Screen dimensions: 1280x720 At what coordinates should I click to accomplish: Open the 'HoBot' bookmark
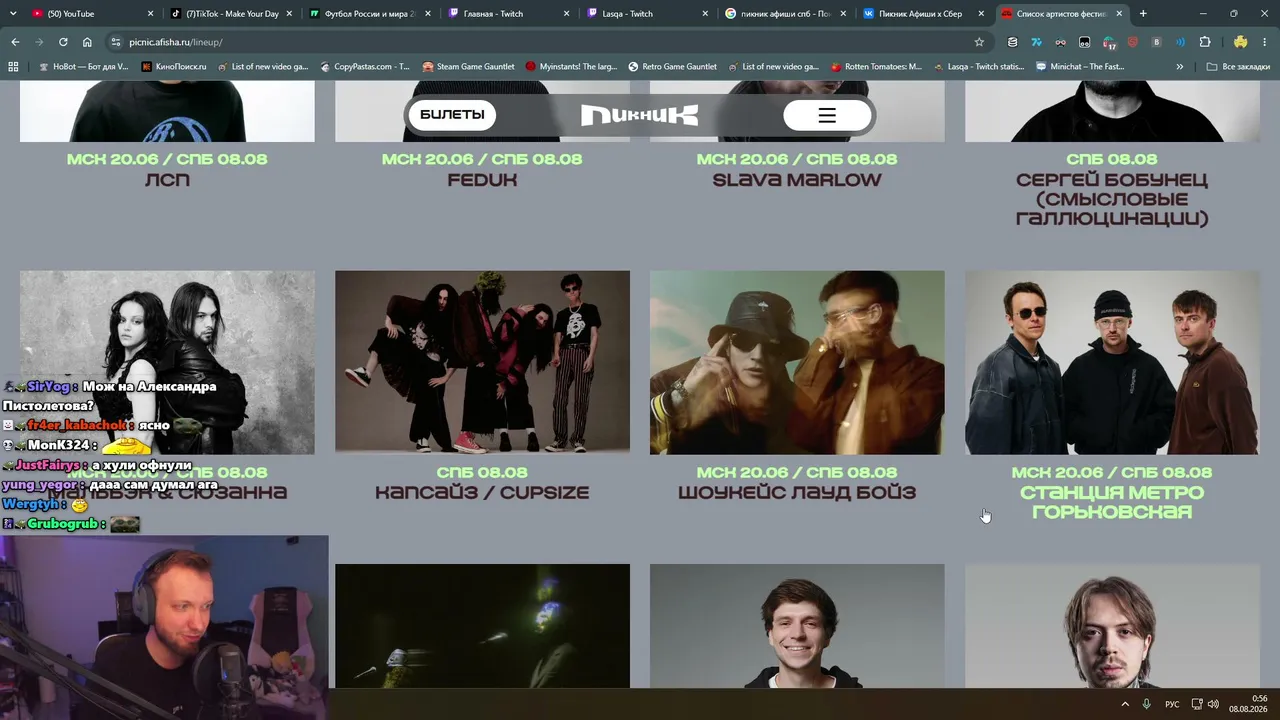(83, 67)
